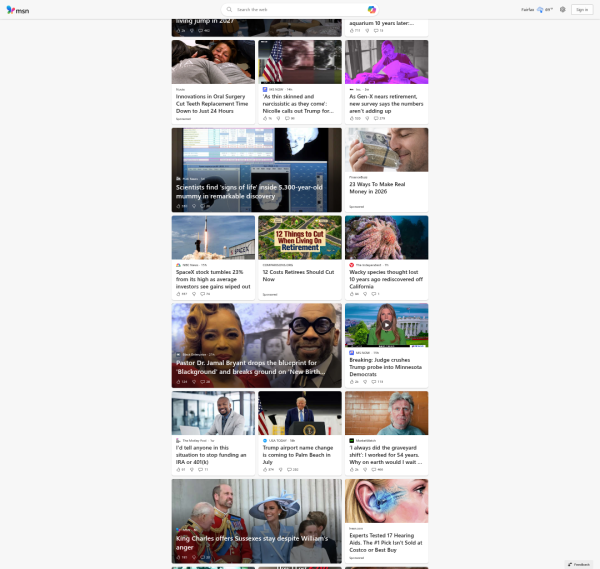Open comments on Trump airport name change
The height and width of the screenshot is (569, 600).
coord(292,470)
